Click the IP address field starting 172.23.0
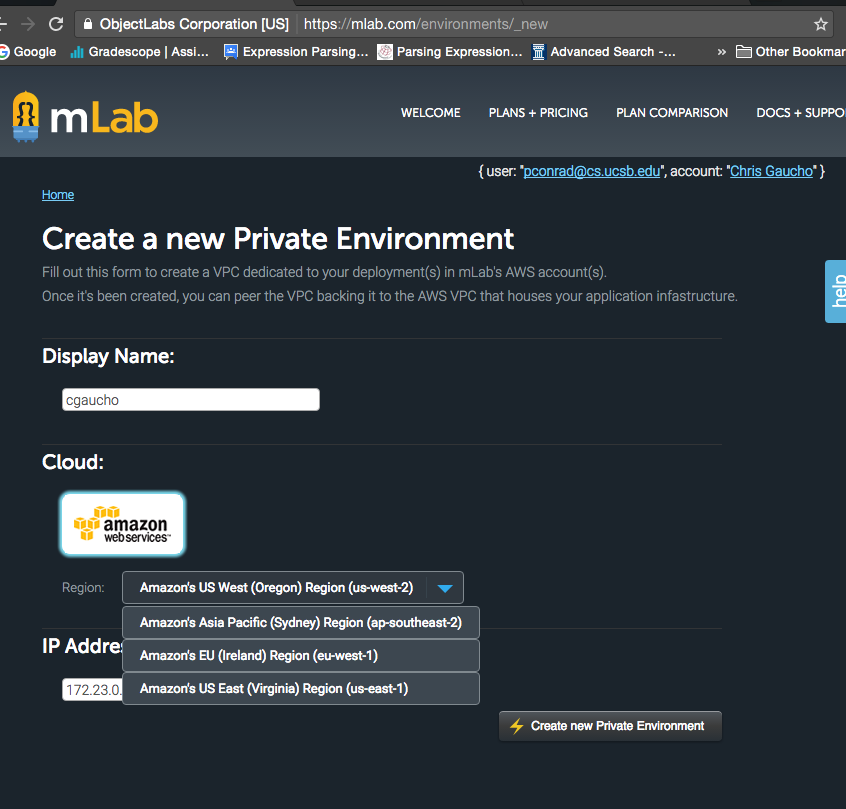This screenshot has height=809, width=846. pos(93,690)
